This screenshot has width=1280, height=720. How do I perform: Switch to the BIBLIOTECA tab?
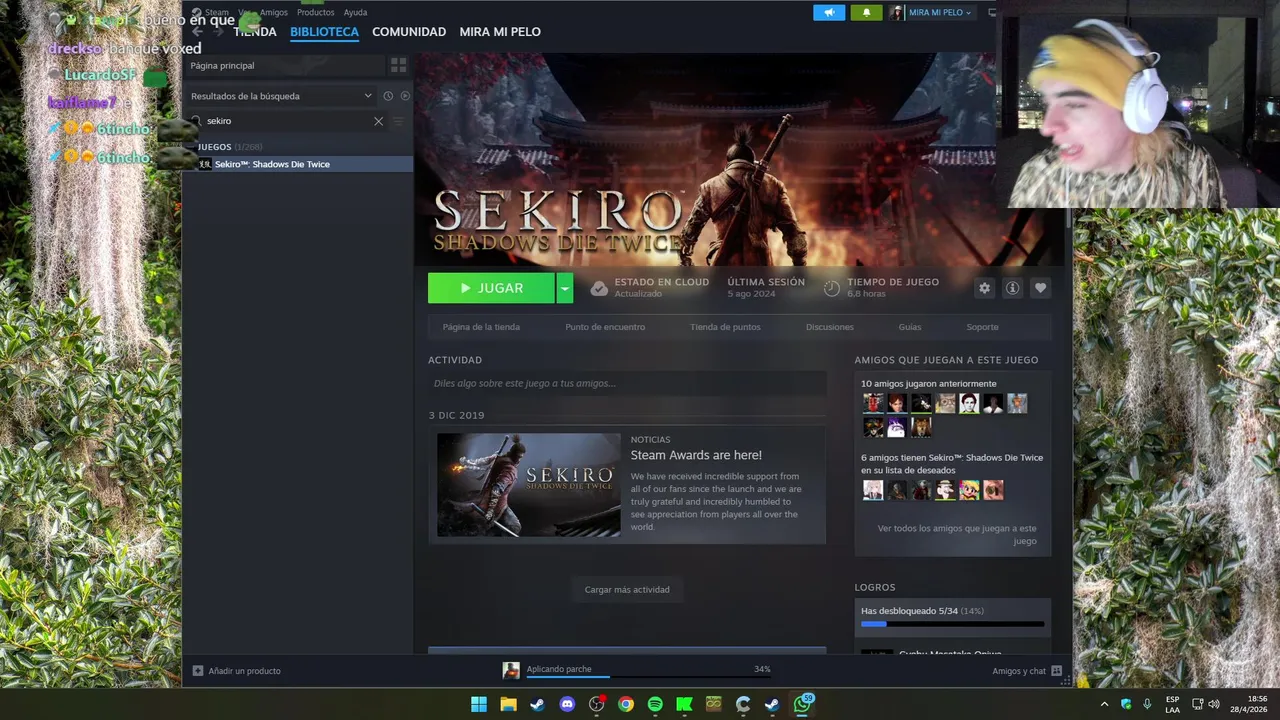tap(324, 32)
